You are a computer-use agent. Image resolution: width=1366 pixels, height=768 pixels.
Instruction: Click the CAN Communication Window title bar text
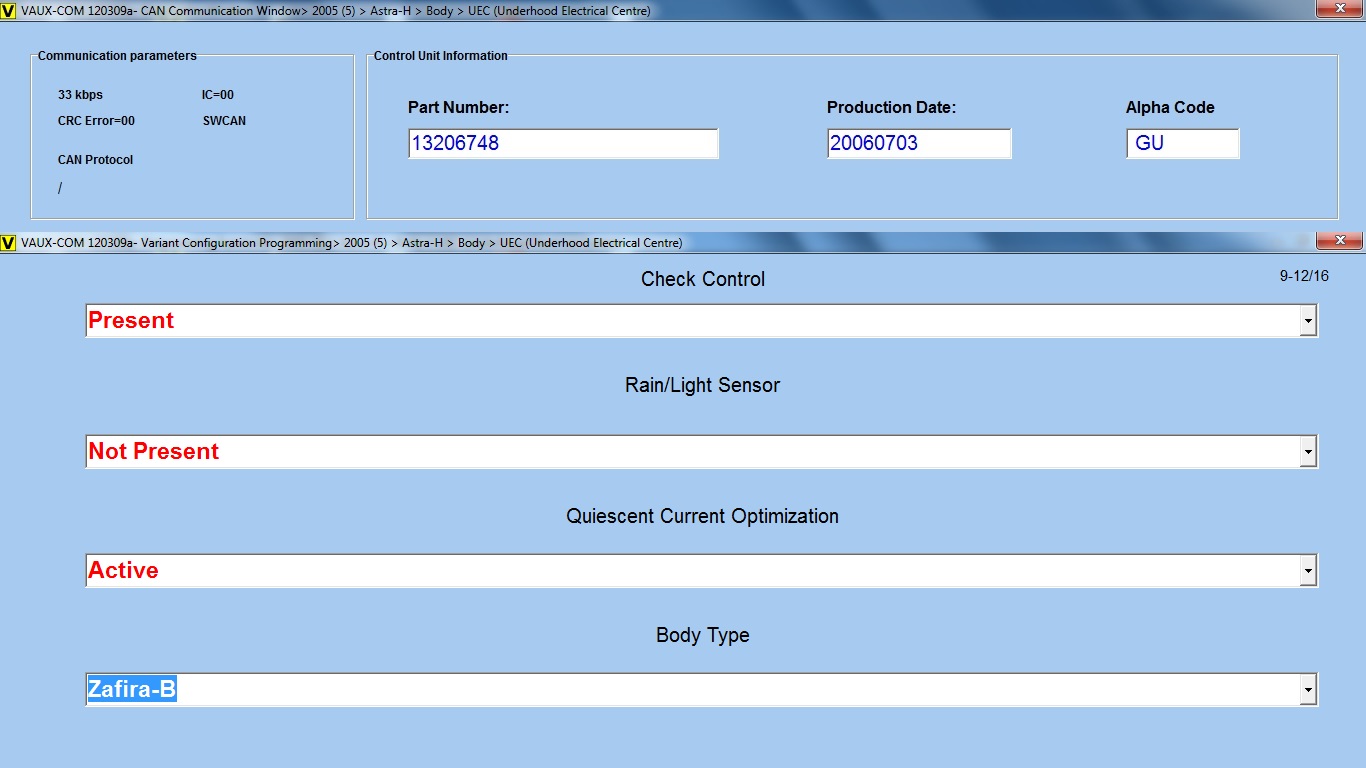point(335,11)
